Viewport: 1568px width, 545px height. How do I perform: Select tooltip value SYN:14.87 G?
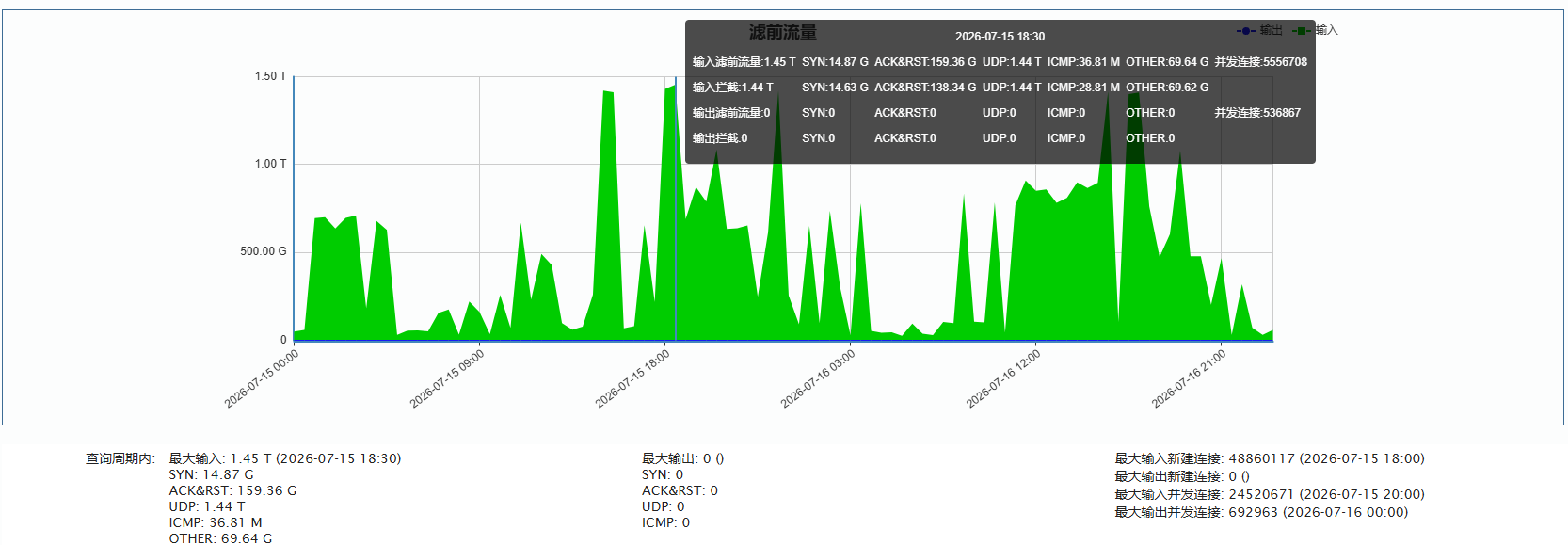pos(835,62)
